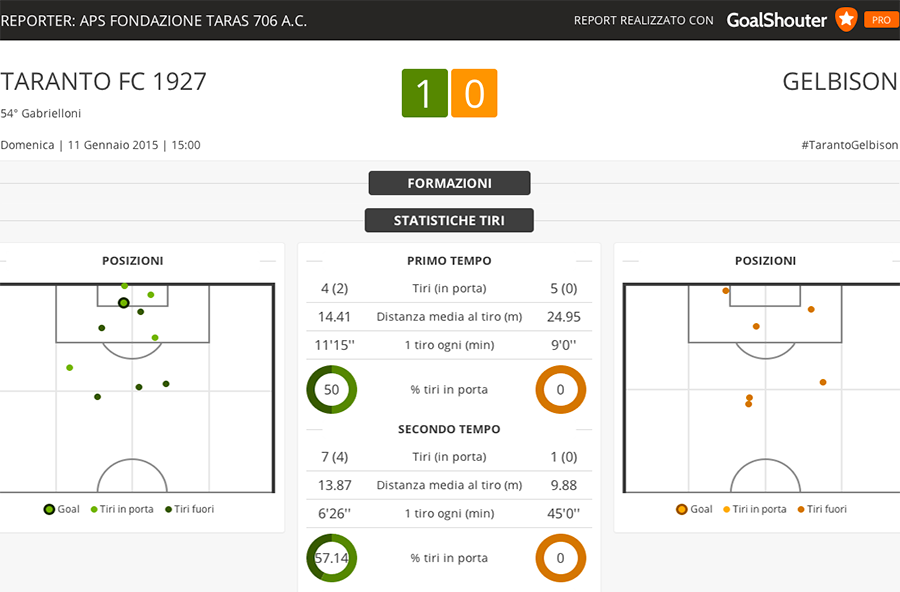The width and height of the screenshot is (900, 592).
Task: Click the goal marker in Taranto's shot map
Action: [123, 303]
